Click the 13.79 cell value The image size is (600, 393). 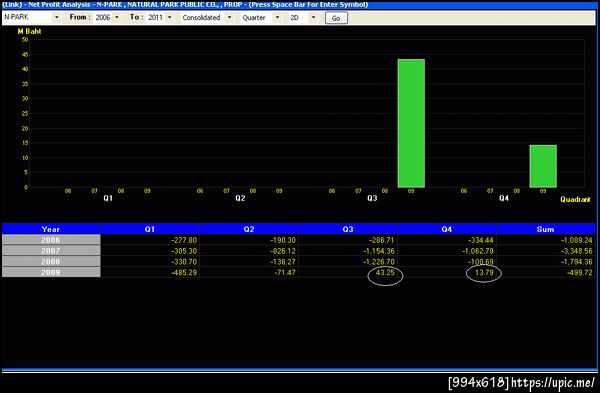484,272
